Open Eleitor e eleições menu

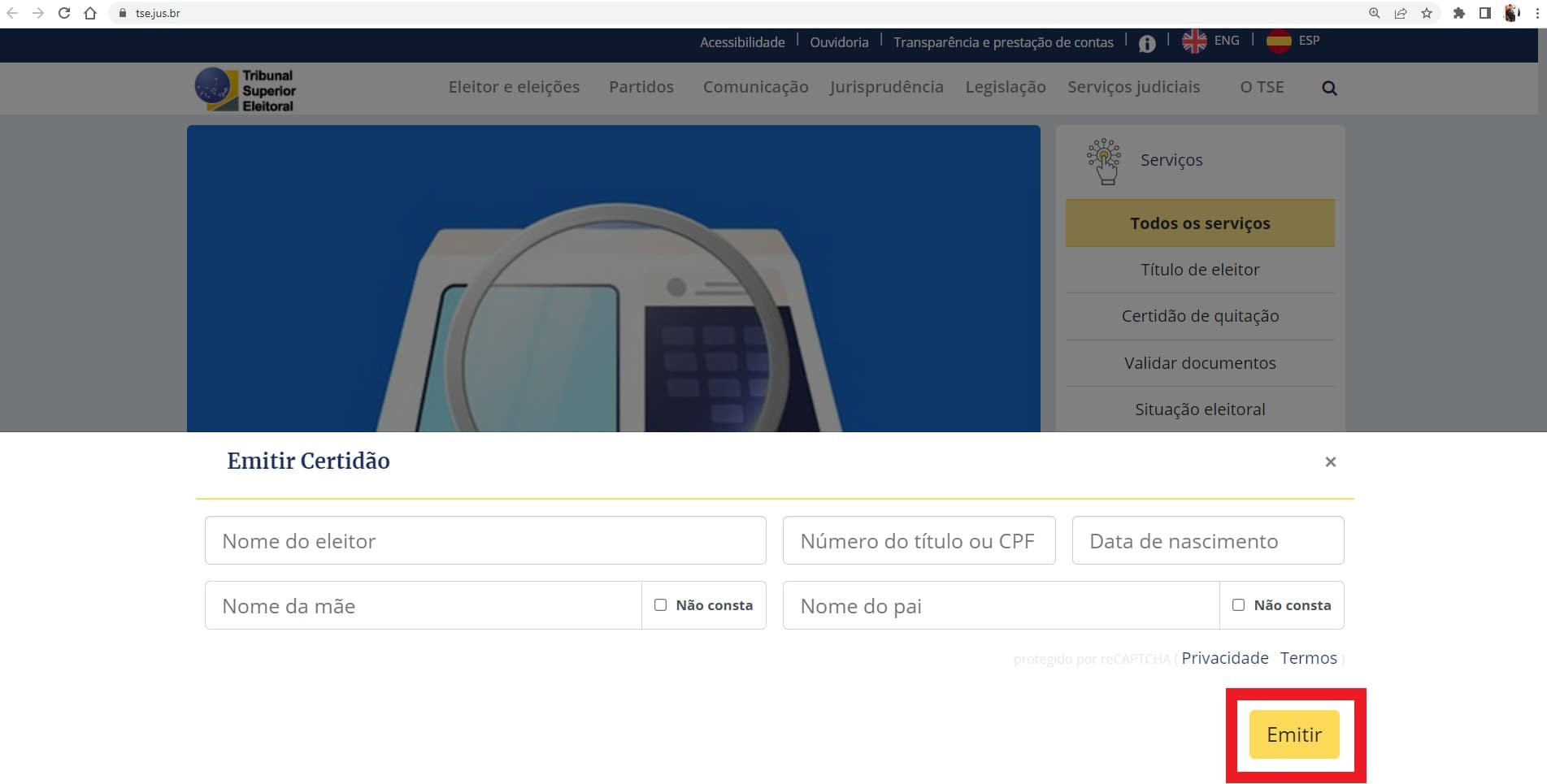(x=514, y=87)
